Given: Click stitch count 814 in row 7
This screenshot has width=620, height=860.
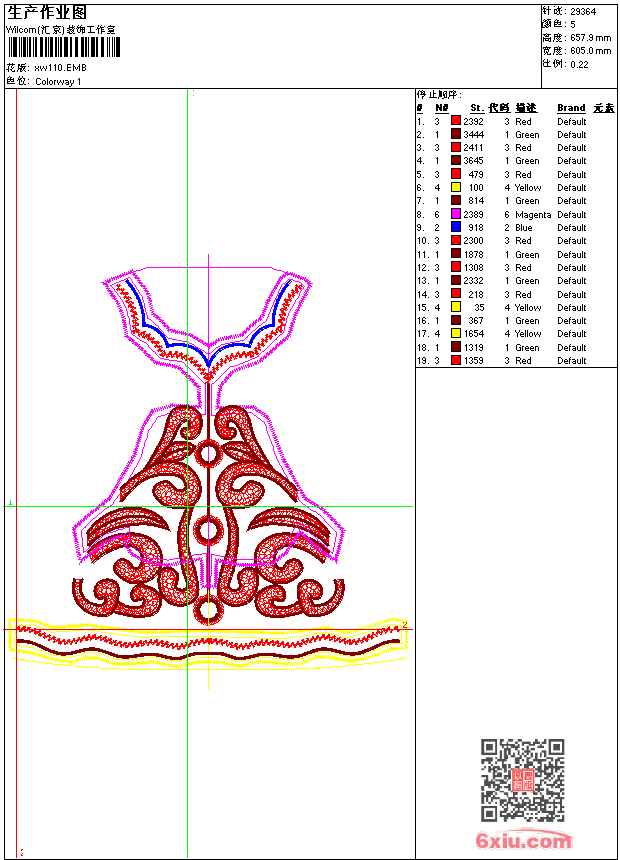Looking at the screenshot, I should (x=476, y=201).
